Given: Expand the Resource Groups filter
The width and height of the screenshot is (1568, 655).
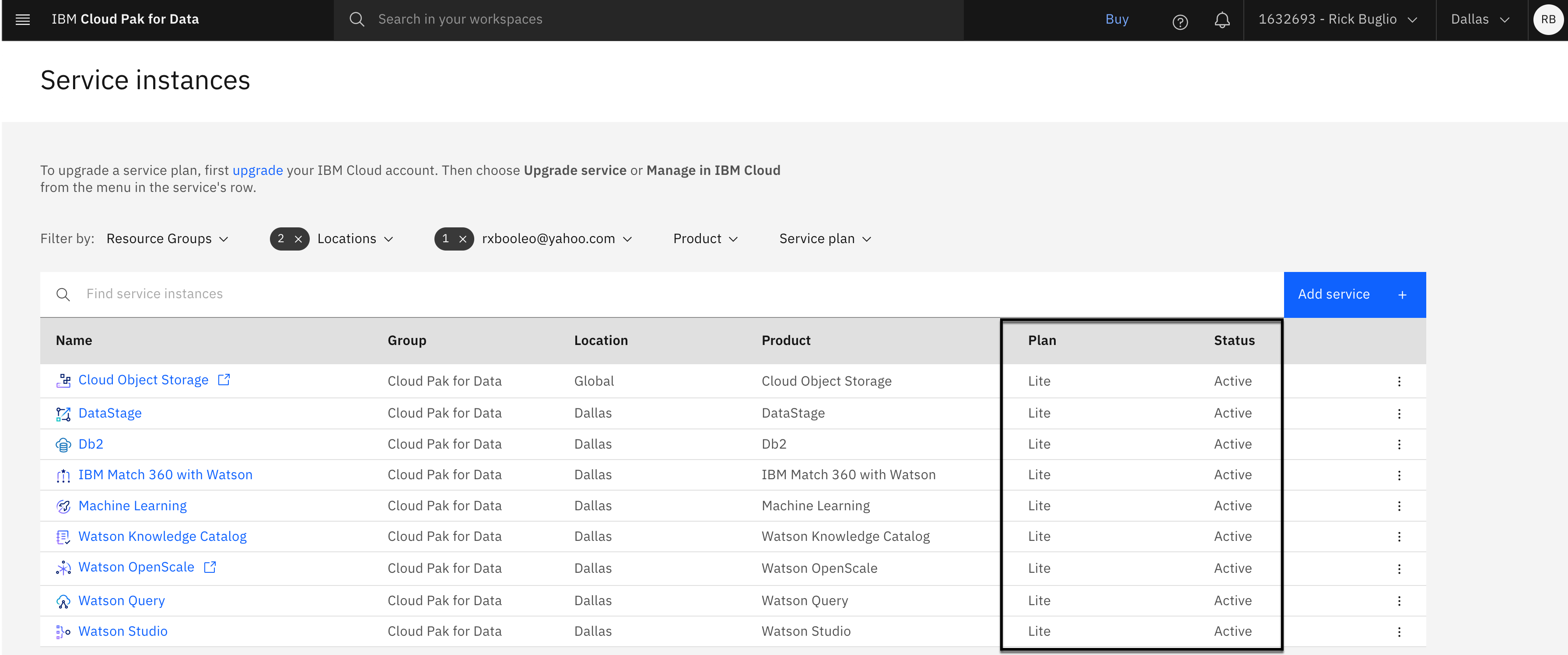Looking at the screenshot, I should tap(168, 239).
